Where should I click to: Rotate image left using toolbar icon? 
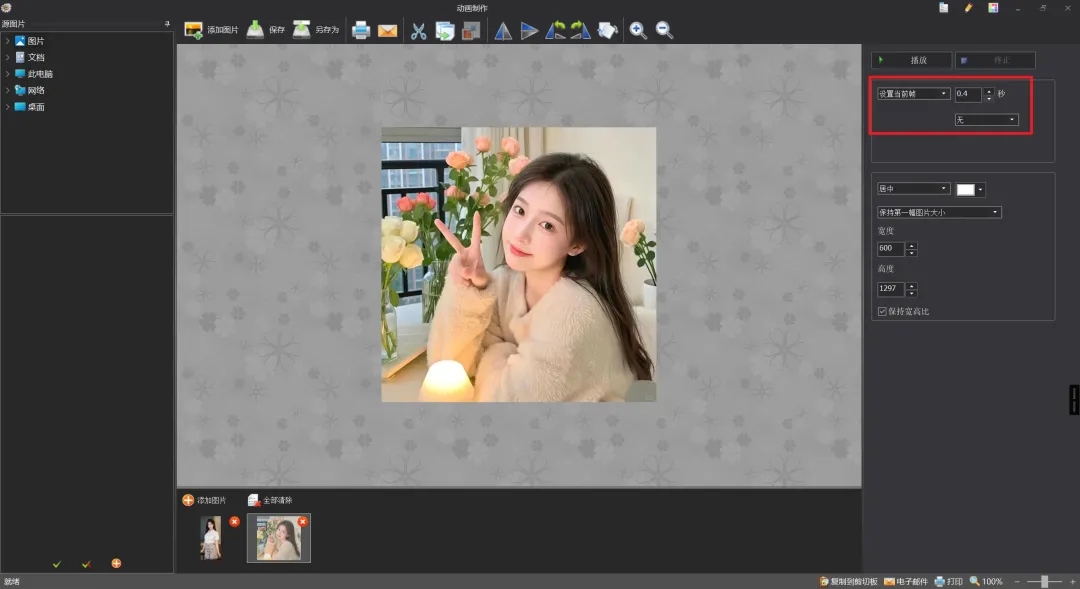pos(555,30)
